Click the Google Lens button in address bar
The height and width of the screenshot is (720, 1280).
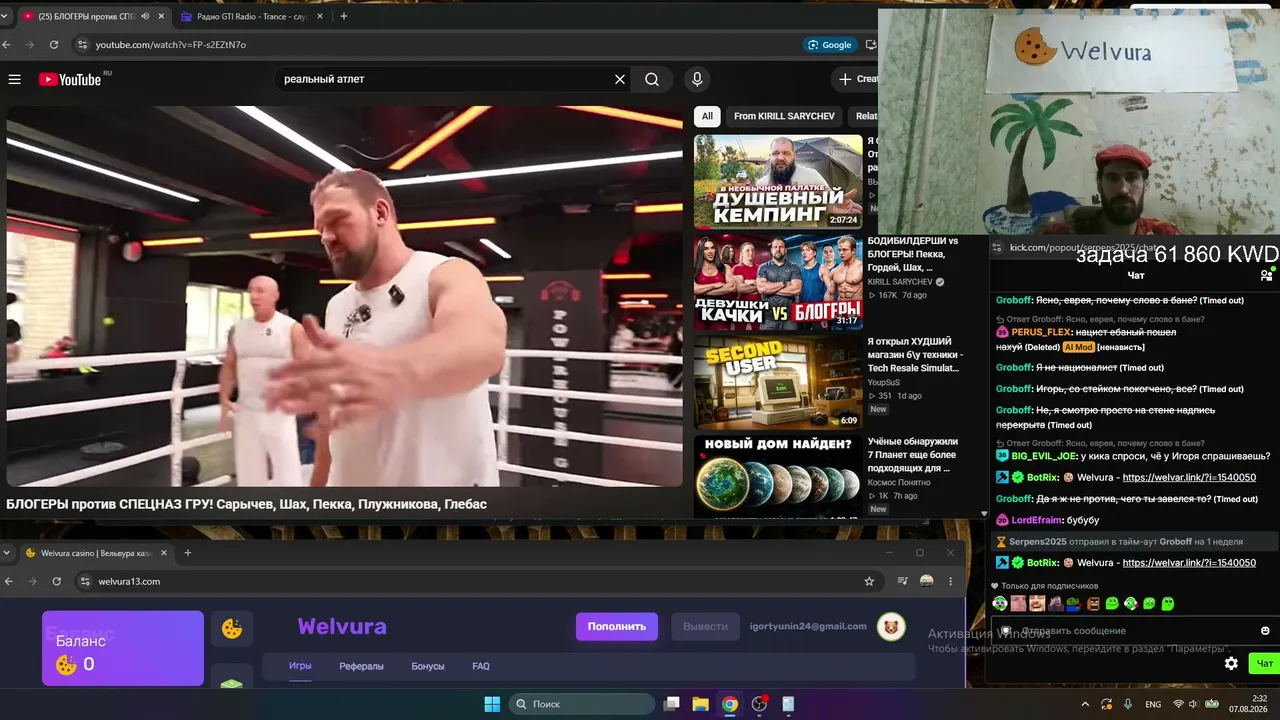[830, 45]
